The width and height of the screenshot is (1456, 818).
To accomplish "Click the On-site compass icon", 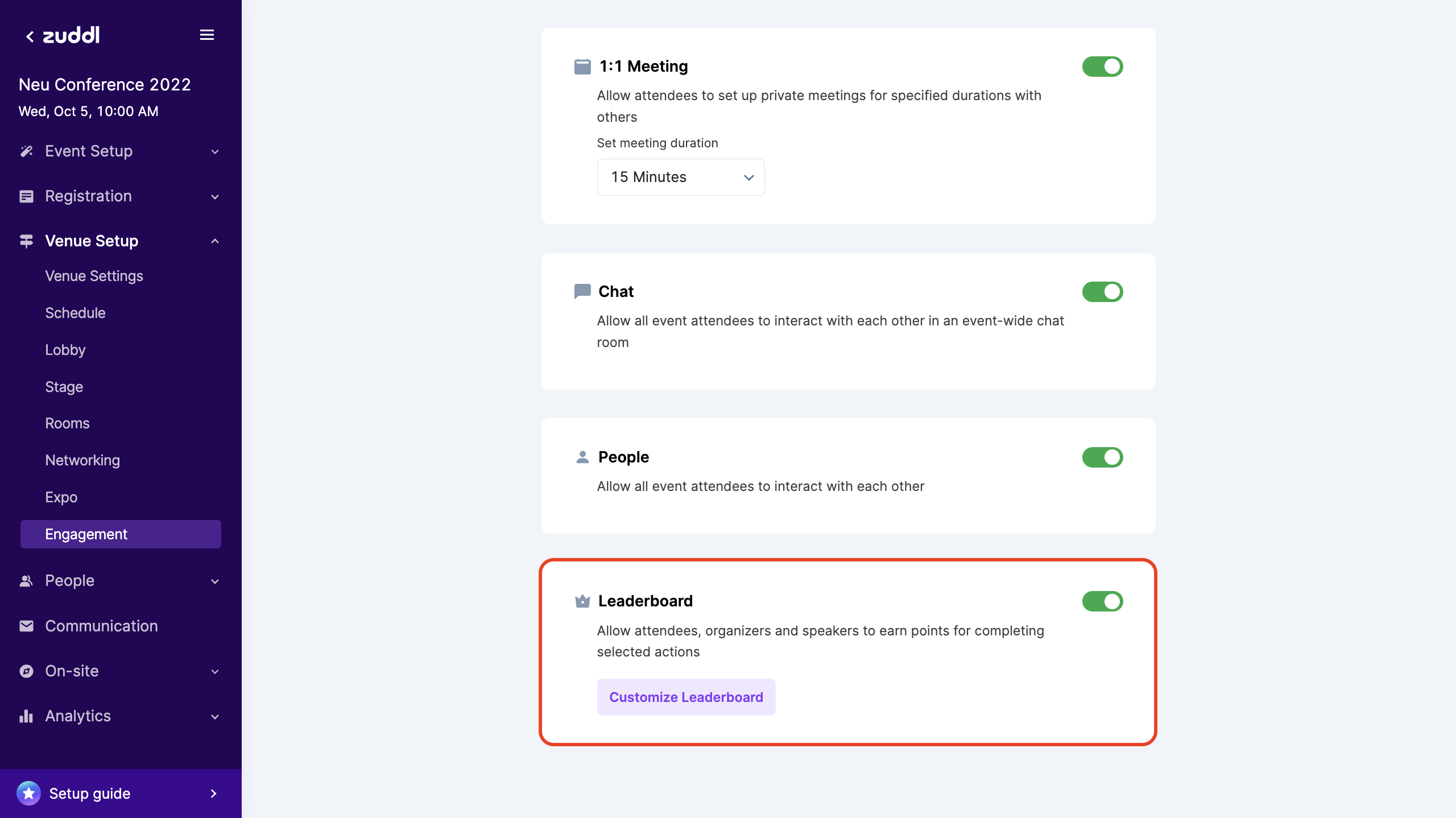I will point(26,671).
